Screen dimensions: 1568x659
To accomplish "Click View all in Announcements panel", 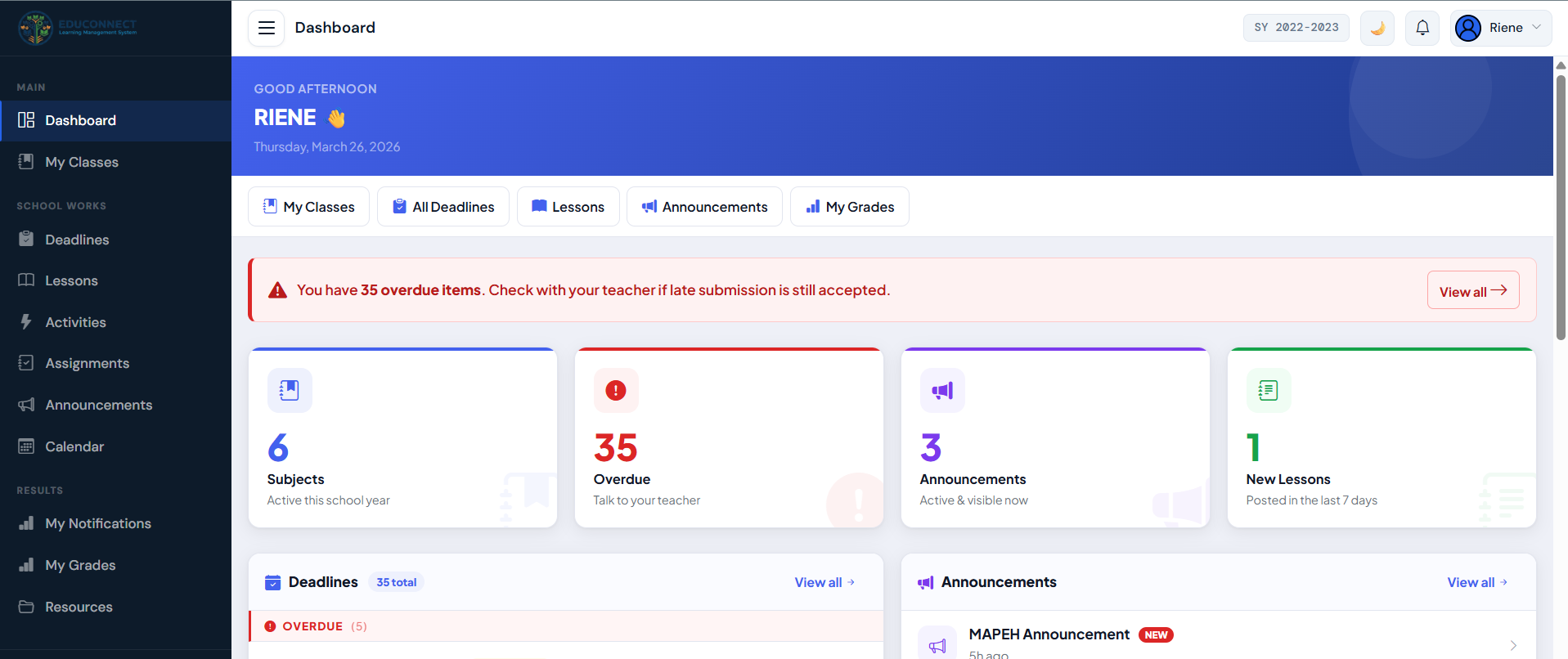I will click(x=1477, y=582).
